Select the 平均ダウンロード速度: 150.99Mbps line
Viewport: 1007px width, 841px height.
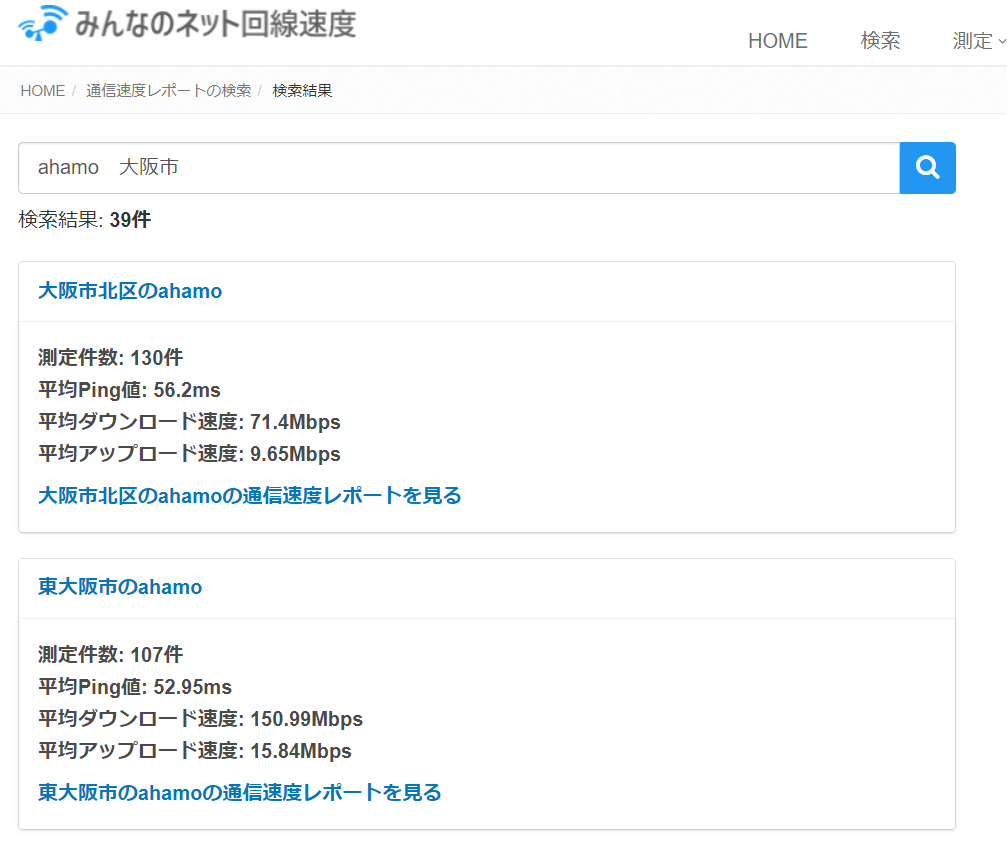coord(200,719)
